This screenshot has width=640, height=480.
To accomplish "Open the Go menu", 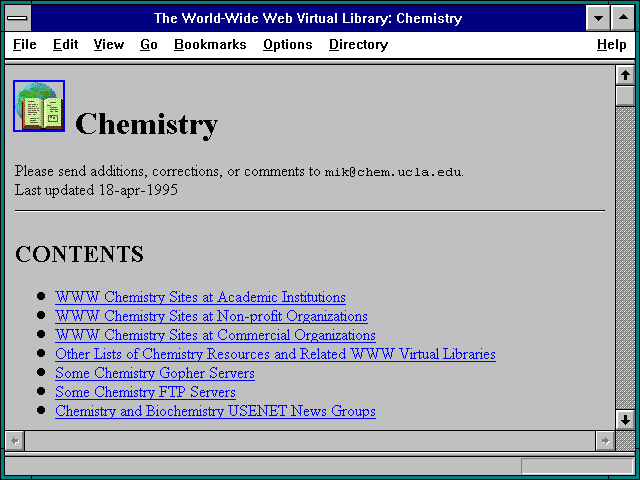I will tap(149, 44).
